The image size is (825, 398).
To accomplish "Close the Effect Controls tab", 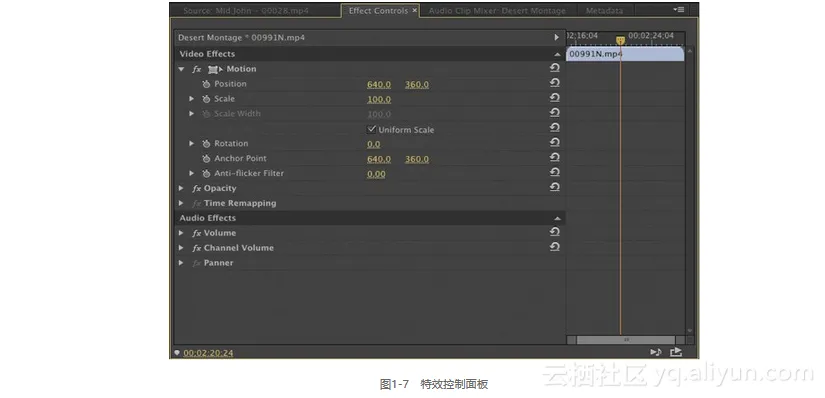I will (x=415, y=11).
